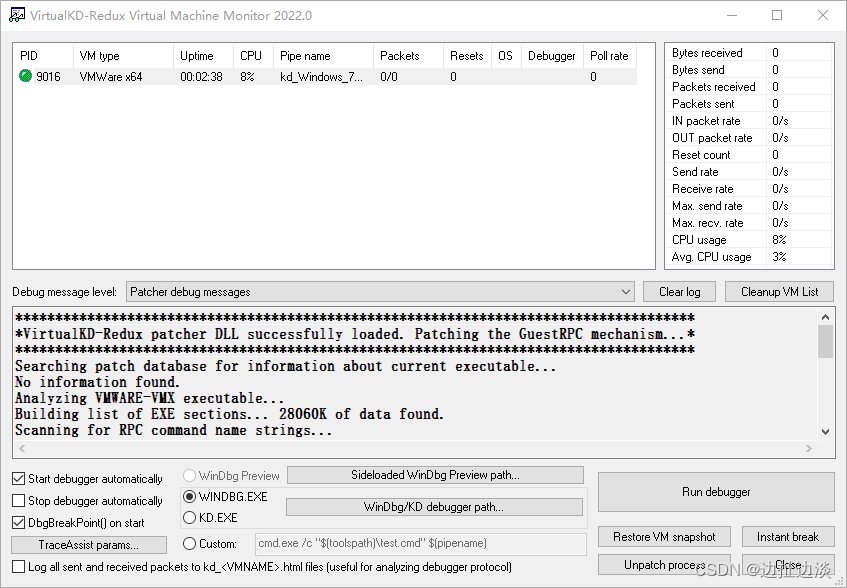Click the custom command input field
Screen dimensions: 847x588
point(420,544)
